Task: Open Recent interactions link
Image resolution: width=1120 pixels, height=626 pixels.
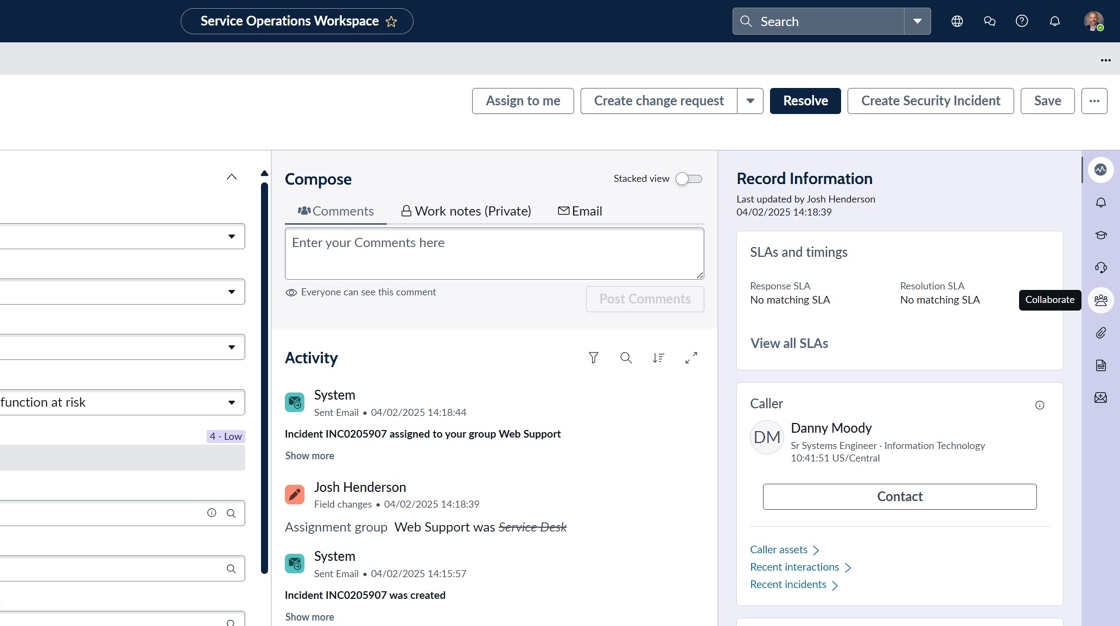Action: point(800,567)
